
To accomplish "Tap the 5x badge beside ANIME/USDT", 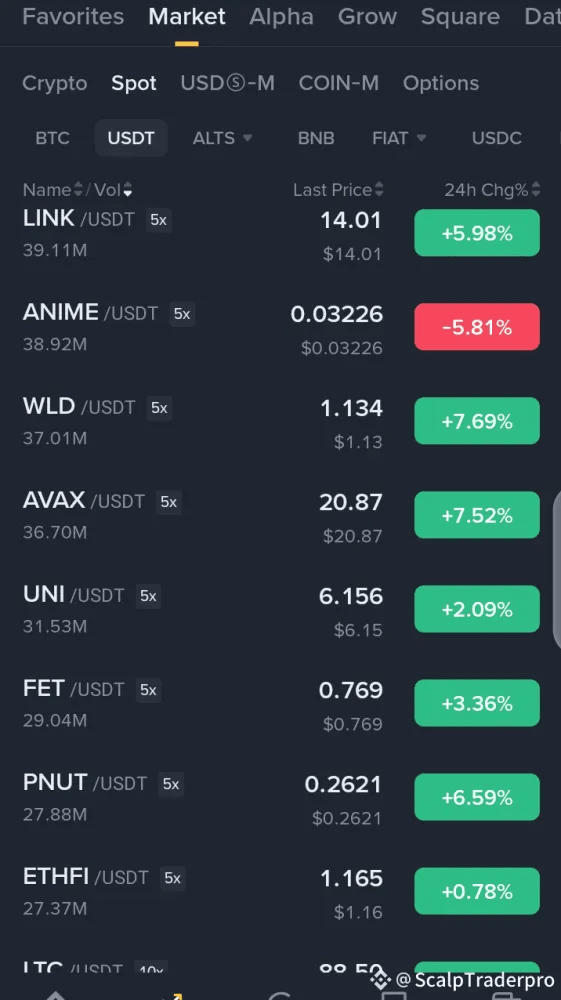I will (x=182, y=314).
